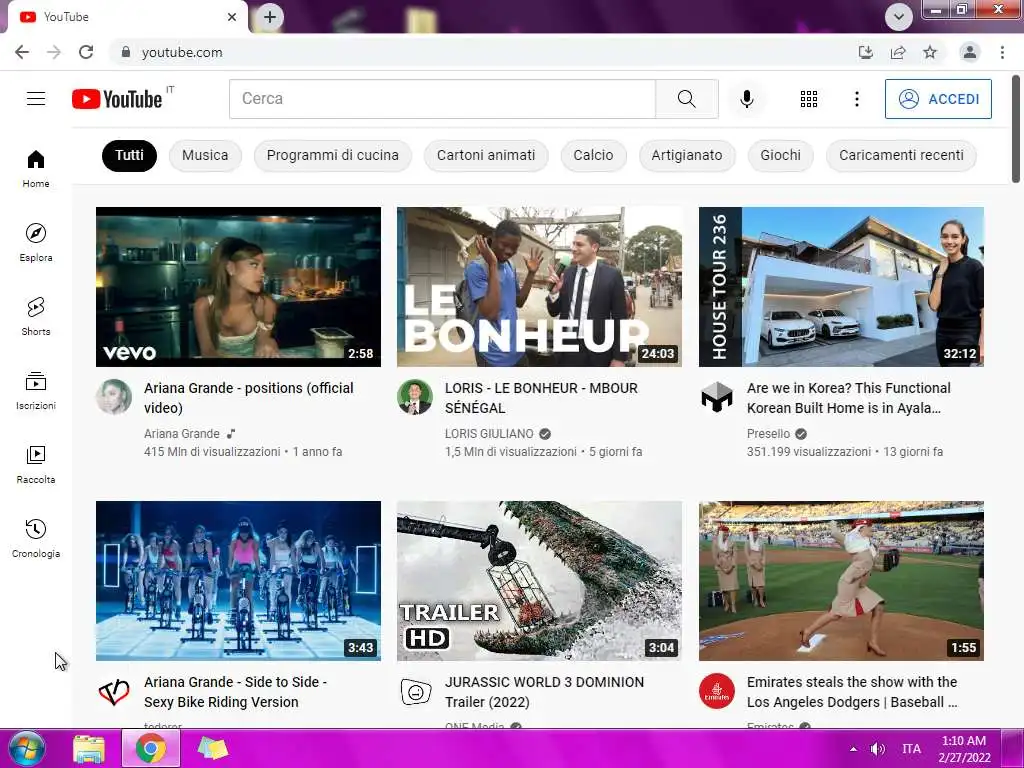The image size is (1024, 768).
Task: Select the Musica filter chip
Action: tap(205, 155)
